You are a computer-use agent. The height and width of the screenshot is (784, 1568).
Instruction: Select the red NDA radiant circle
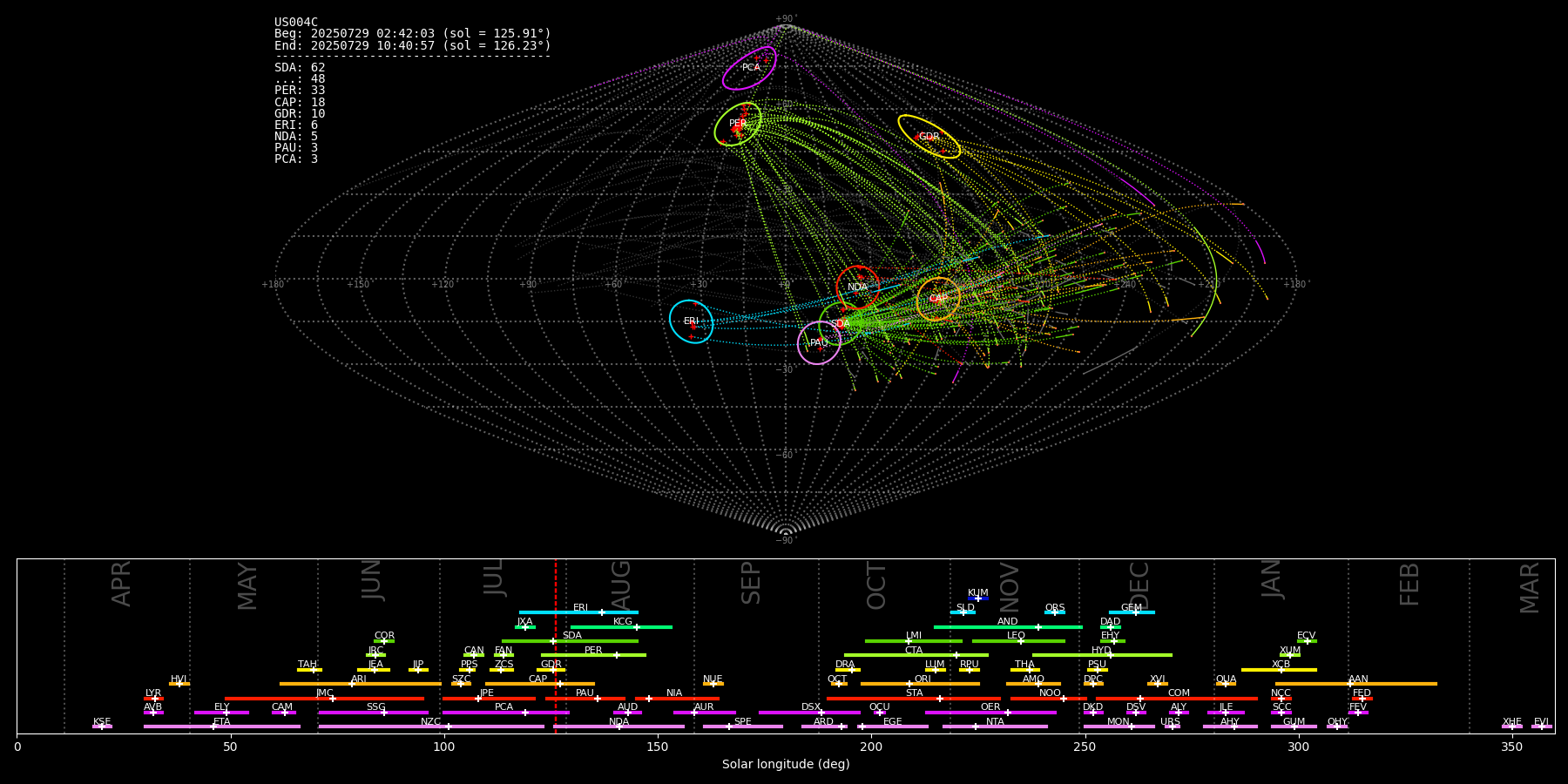click(x=858, y=287)
